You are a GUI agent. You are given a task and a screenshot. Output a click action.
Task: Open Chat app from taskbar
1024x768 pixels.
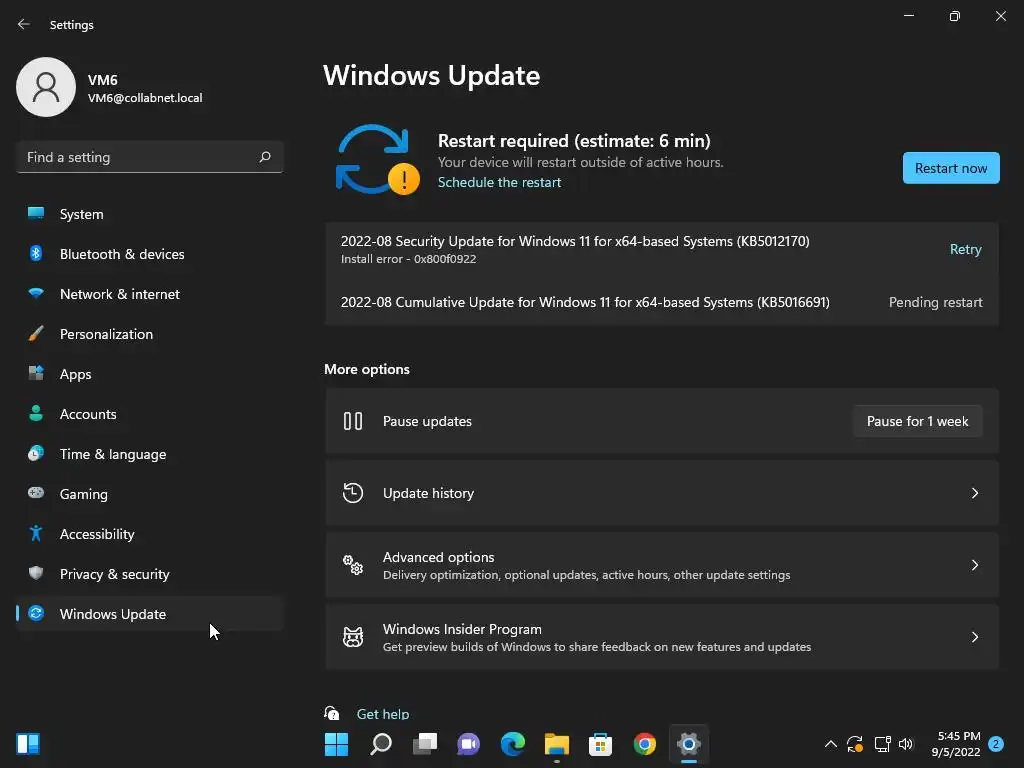coord(468,744)
